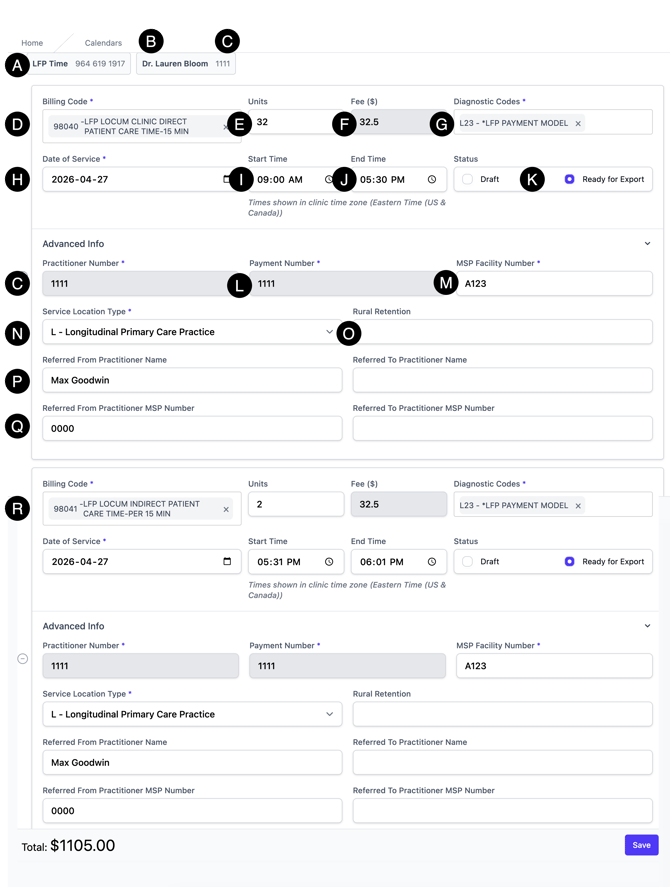Remove L23 diagnostic code in second entry
Image resolution: width=670 pixels, height=887 pixels.
(x=578, y=506)
